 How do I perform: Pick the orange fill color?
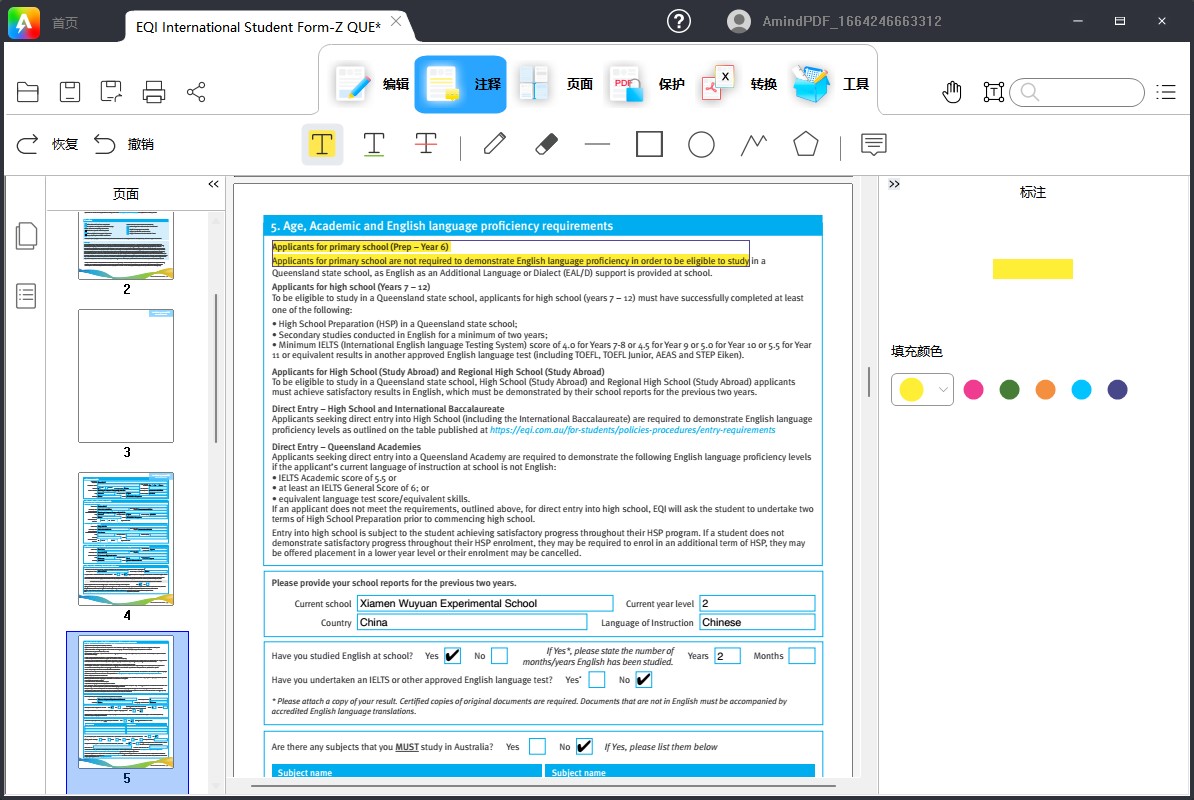pos(1046,390)
